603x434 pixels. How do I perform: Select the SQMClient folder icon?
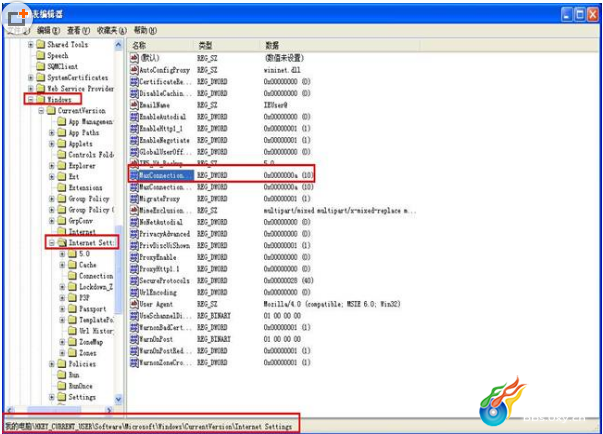point(40,67)
